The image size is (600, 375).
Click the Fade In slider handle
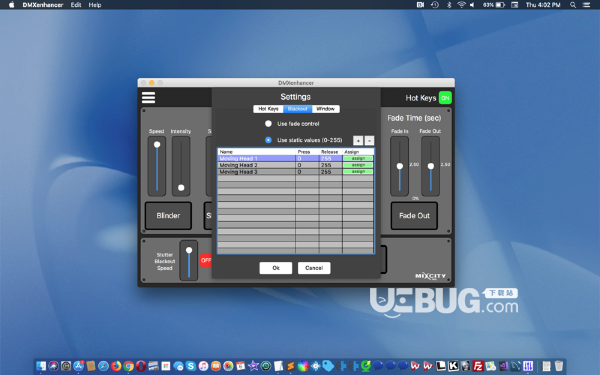click(x=400, y=166)
